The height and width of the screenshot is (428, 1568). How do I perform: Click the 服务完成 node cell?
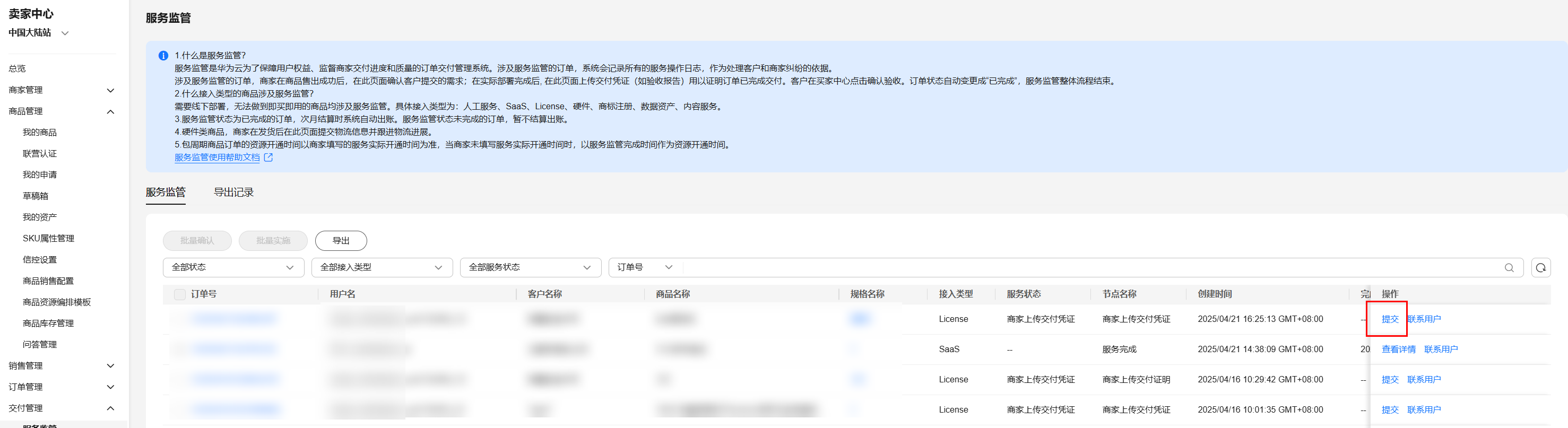pos(1120,350)
